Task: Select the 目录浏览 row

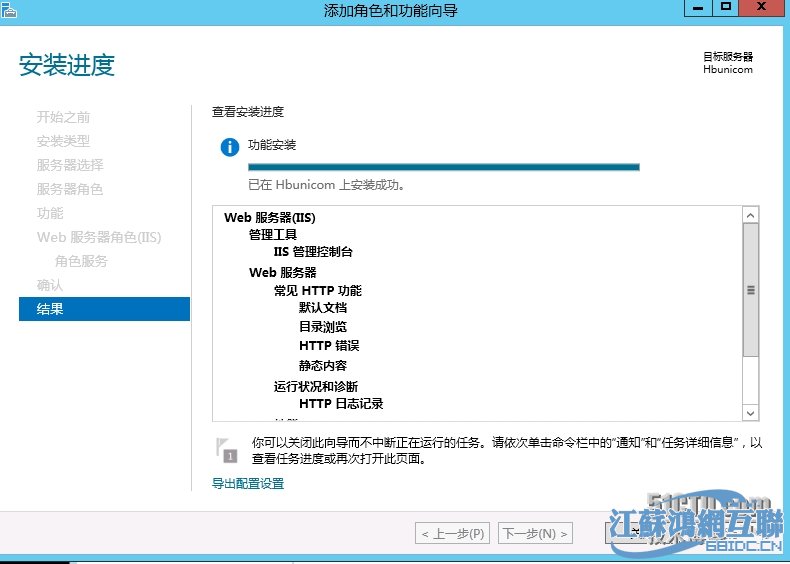Action: pyautogui.click(x=323, y=327)
